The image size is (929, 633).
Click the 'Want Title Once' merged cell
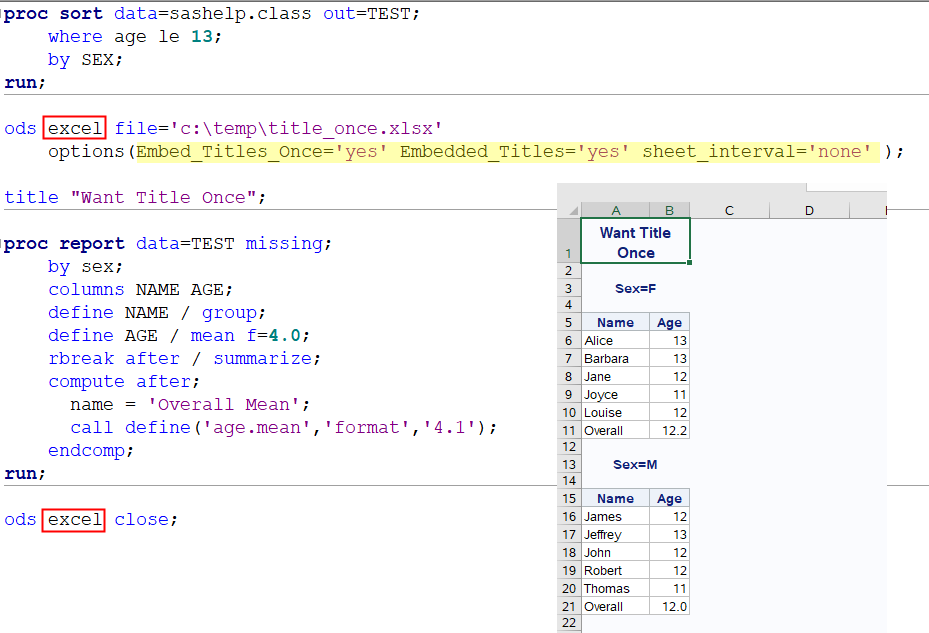click(635, 242)
